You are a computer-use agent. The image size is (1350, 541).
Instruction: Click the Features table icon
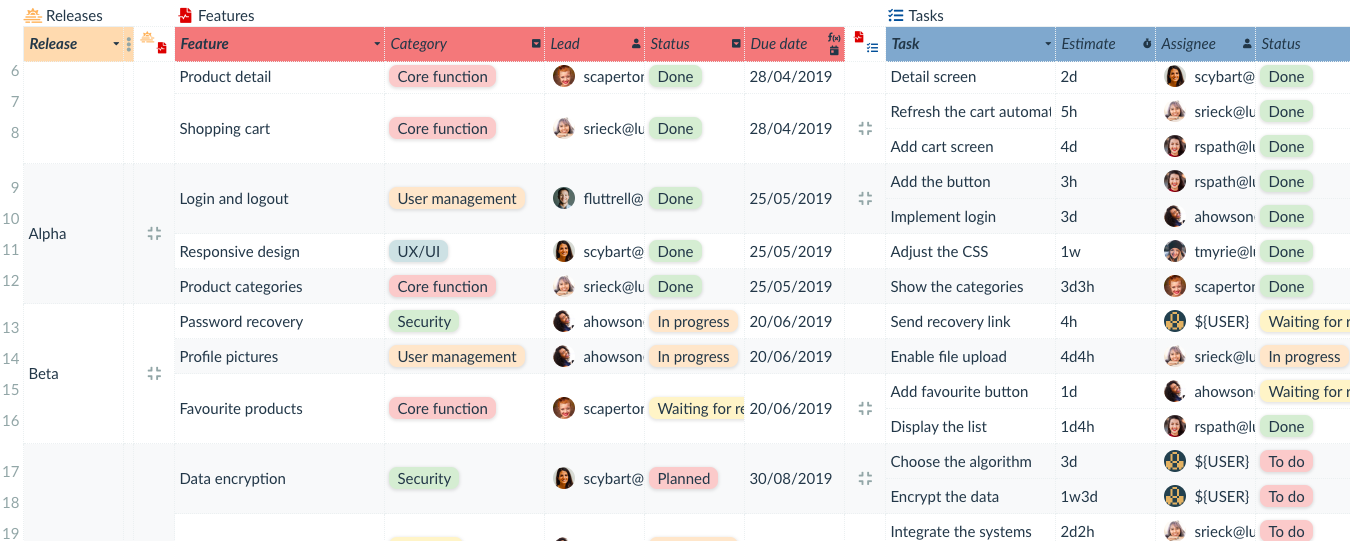[x=185, y=15]
